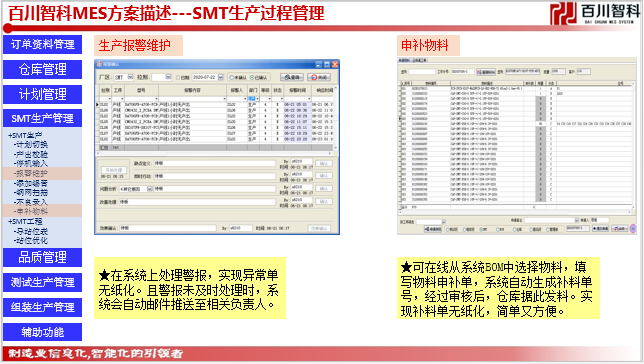Click the 改善处理 text input field

tap(197, 202)
